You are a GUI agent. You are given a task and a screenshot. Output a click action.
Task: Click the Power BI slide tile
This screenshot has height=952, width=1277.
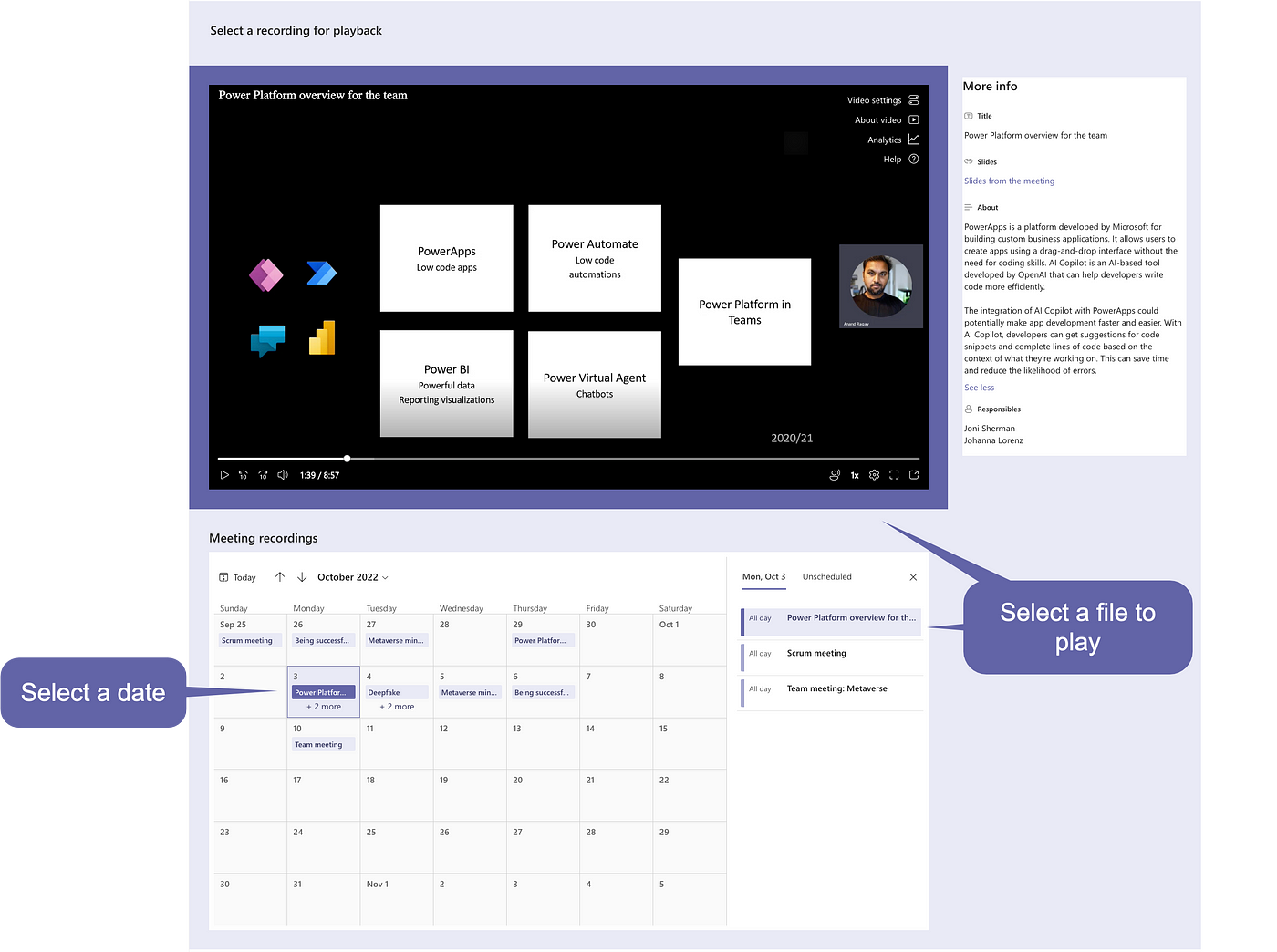pos(447,384)
